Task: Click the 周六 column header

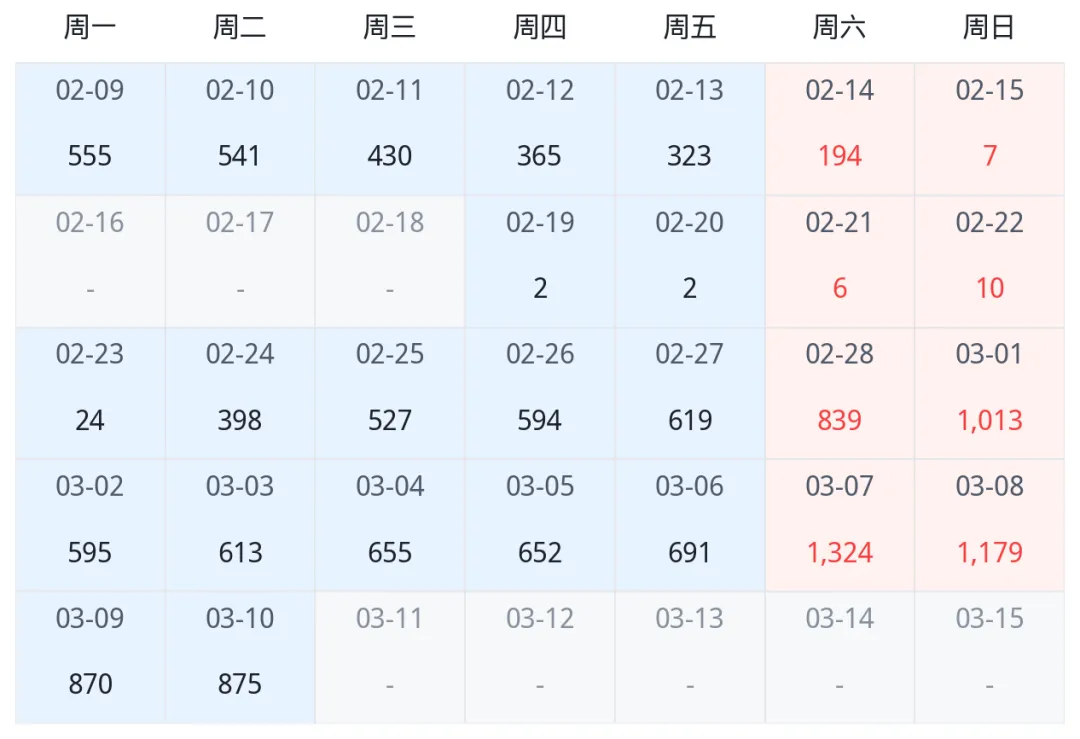Action: tap(840, 28)
